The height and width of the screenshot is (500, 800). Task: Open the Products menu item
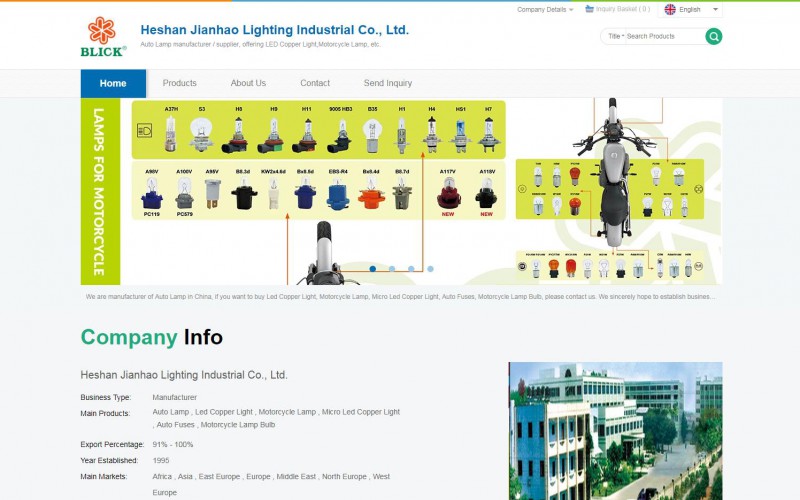click(x=180, y=83)
